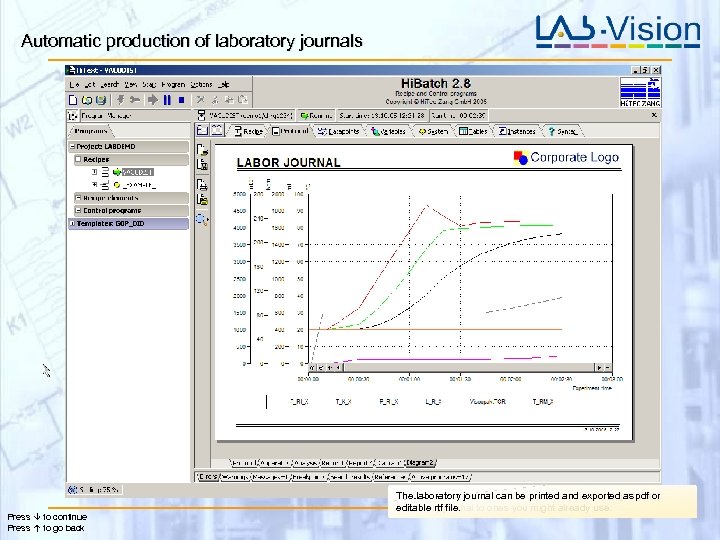Click the HiTec Zang logo
Viewport: 720px width, 540px height.
click(x=640, y=92)
